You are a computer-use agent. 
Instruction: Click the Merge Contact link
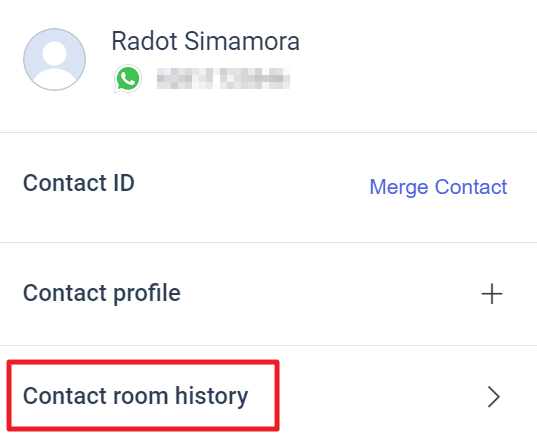[438, 187]
